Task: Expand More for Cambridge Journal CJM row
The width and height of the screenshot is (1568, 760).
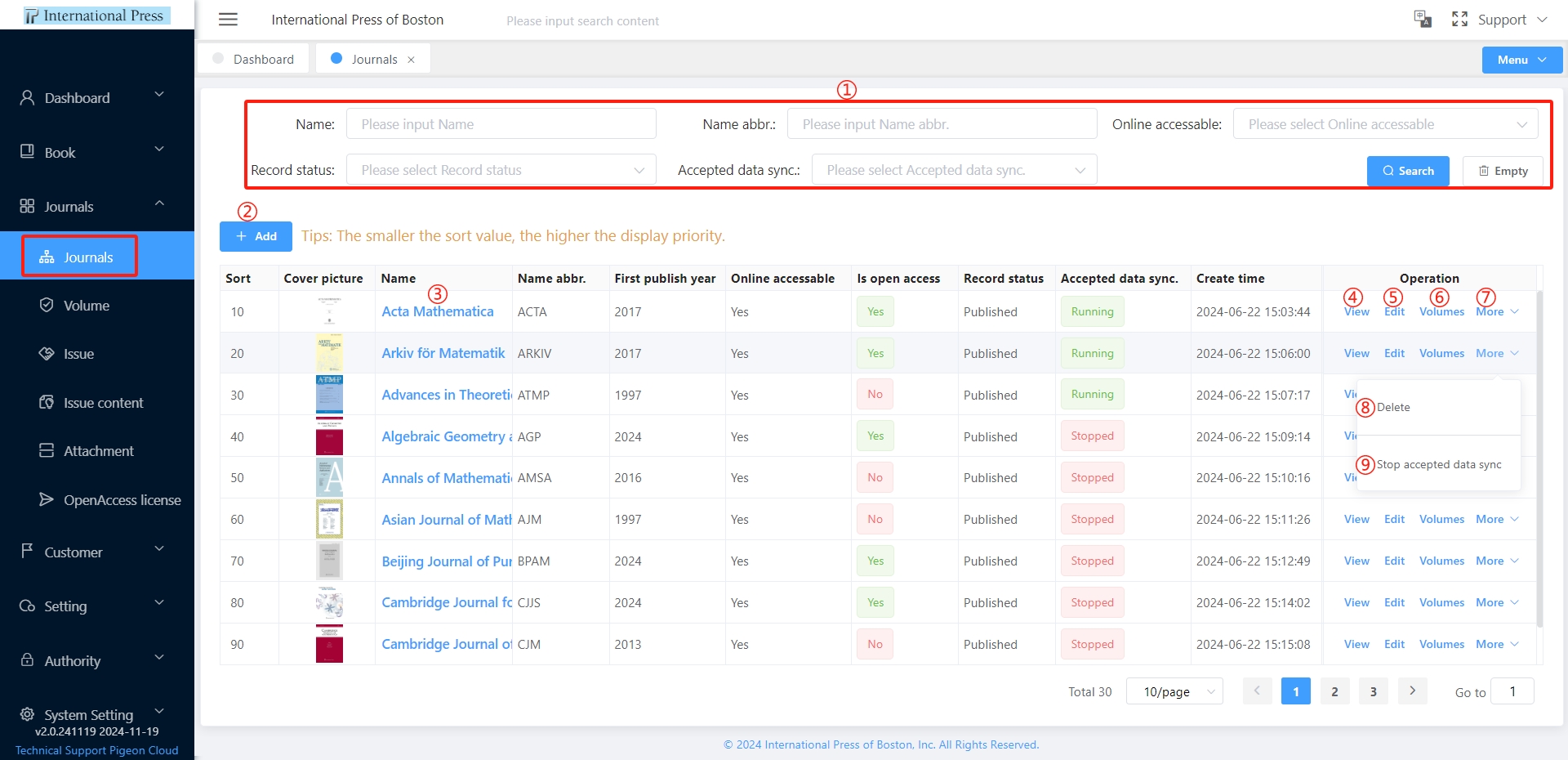Action: pos(1497,644)
